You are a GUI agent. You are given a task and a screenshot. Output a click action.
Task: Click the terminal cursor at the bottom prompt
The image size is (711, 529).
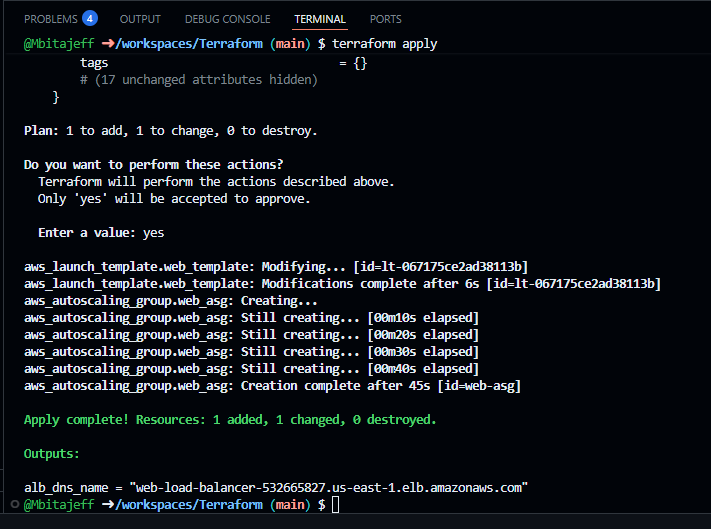click(x=336, y=505)
